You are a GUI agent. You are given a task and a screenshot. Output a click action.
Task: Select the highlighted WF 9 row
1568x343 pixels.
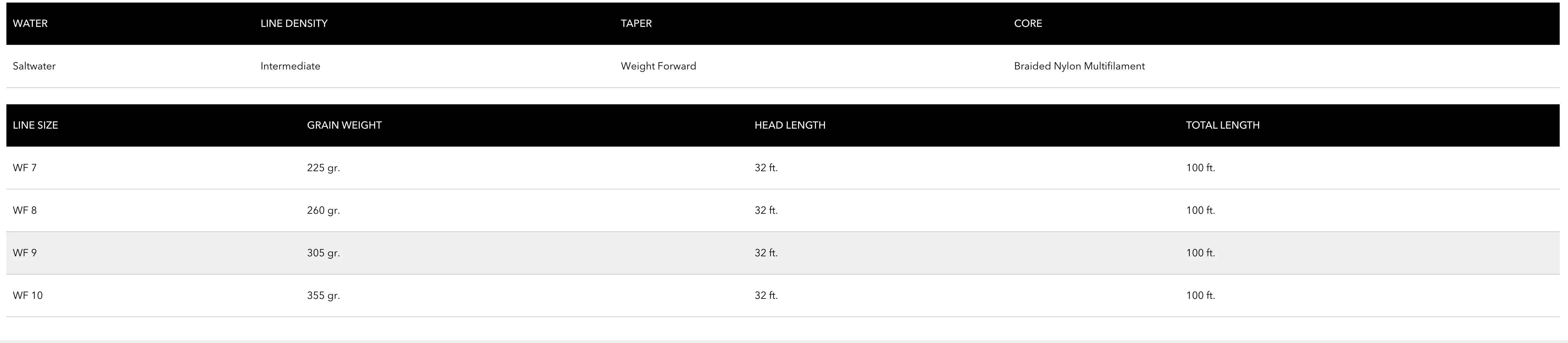(x=783, y=253)
